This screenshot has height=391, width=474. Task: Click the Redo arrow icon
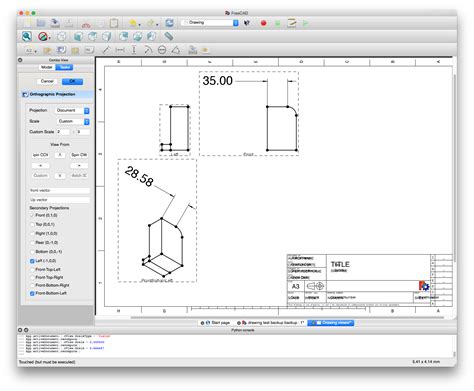point(151,23)
